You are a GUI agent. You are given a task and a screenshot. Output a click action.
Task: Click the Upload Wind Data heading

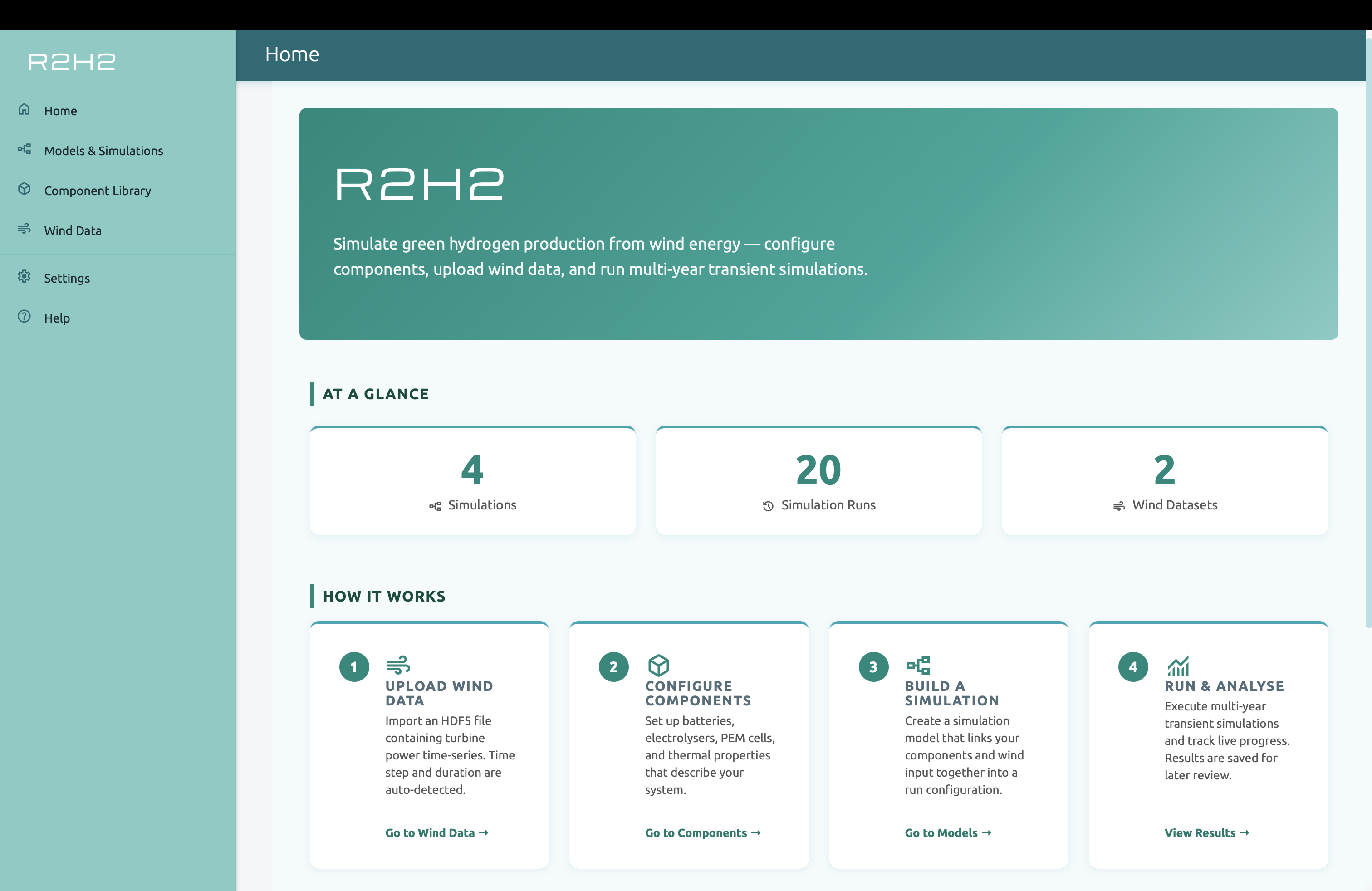click(439, 693)
